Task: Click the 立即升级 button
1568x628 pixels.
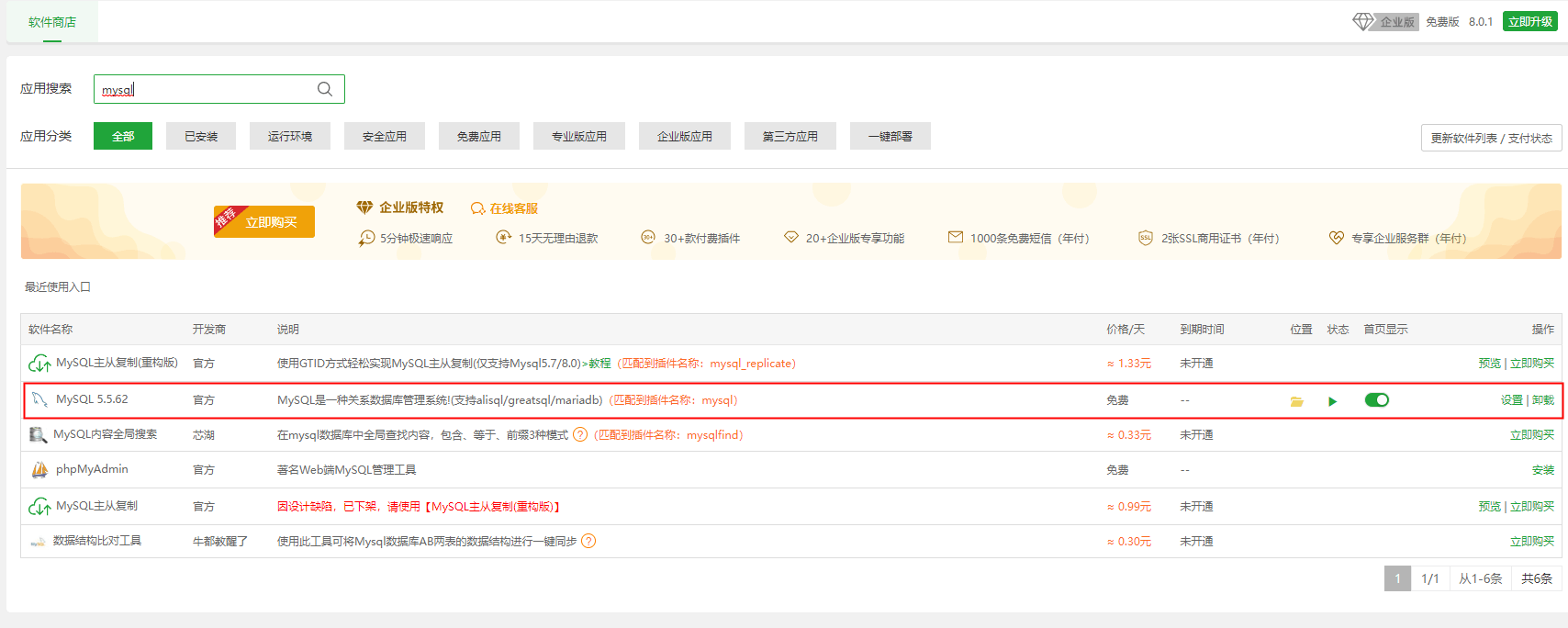Action: tap(1530, 21)
